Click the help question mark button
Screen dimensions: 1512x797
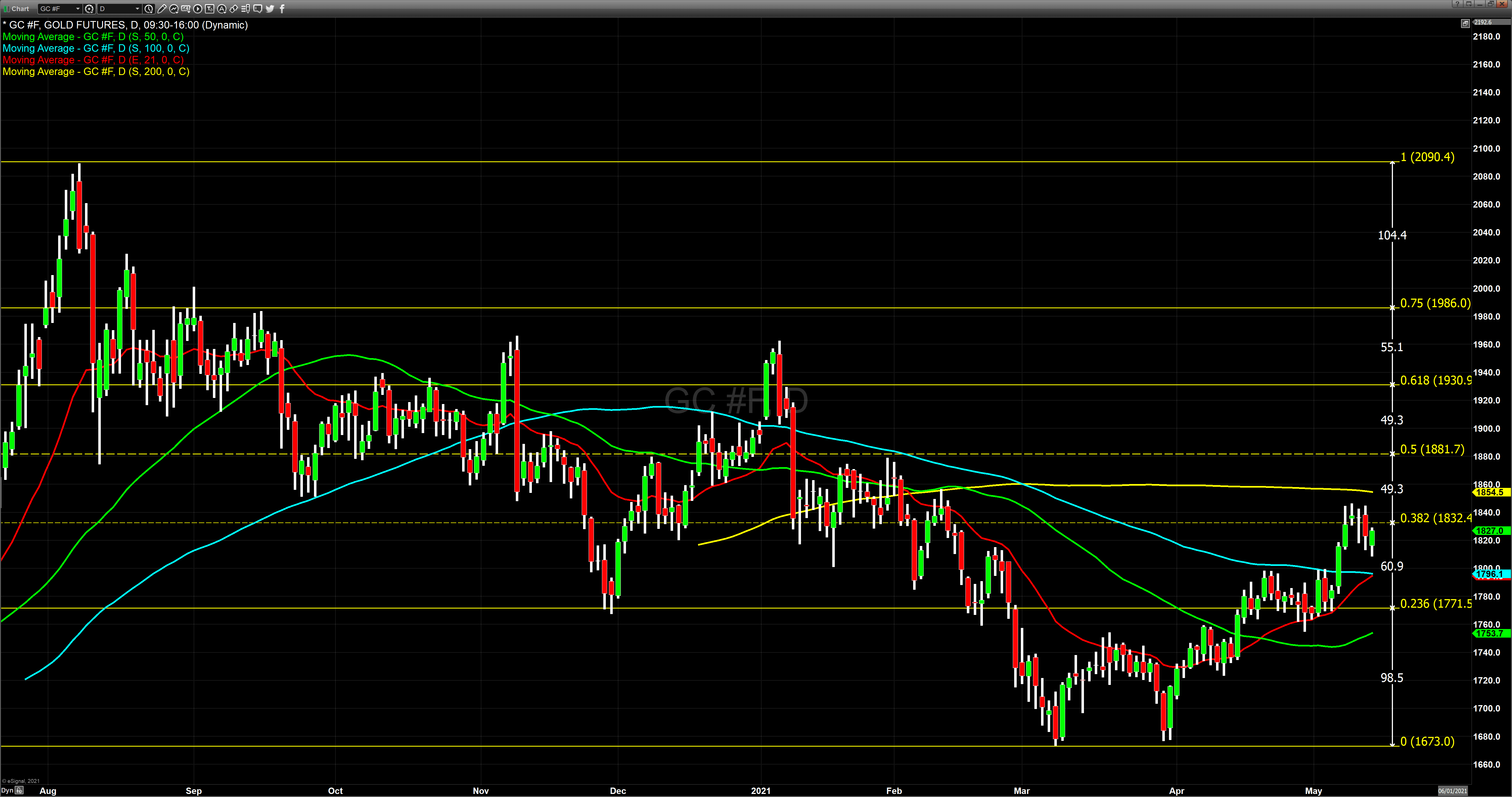(x=1457, y=4)
